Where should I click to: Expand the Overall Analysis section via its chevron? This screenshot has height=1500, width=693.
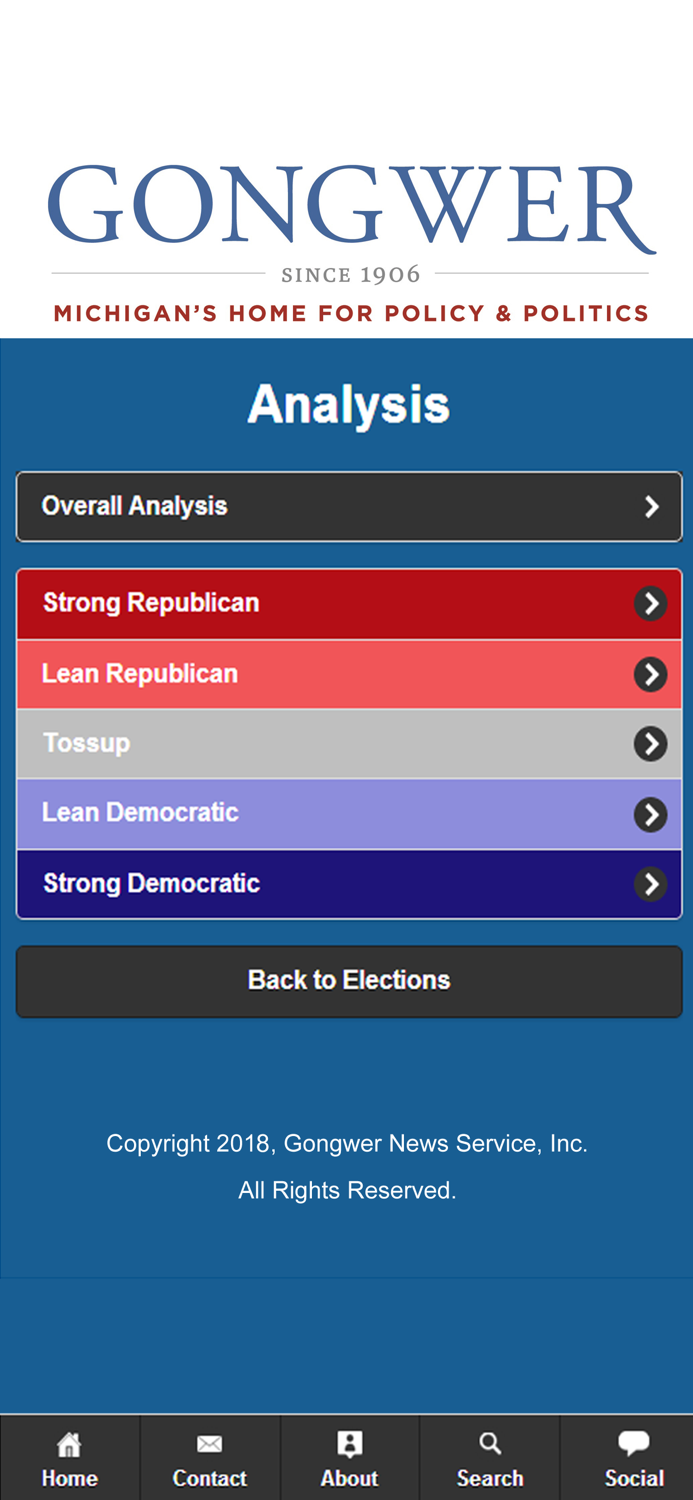tap(652, 505)
